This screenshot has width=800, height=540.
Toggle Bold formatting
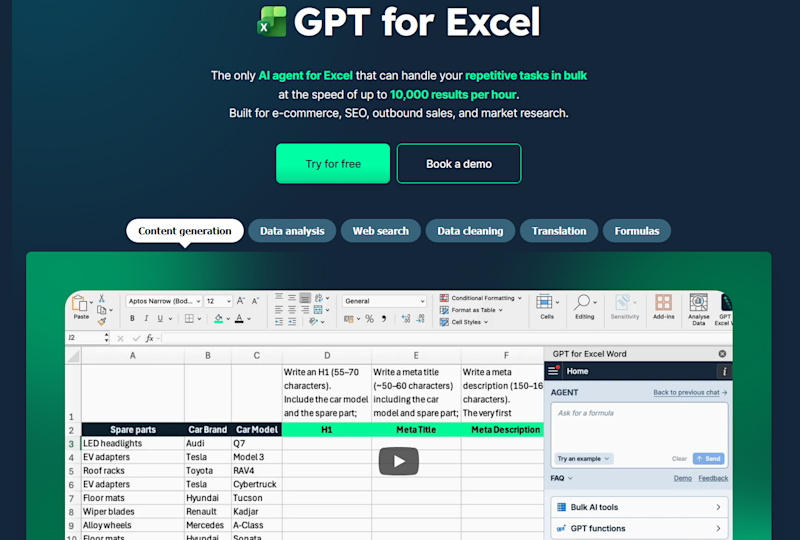coord(132,318)
